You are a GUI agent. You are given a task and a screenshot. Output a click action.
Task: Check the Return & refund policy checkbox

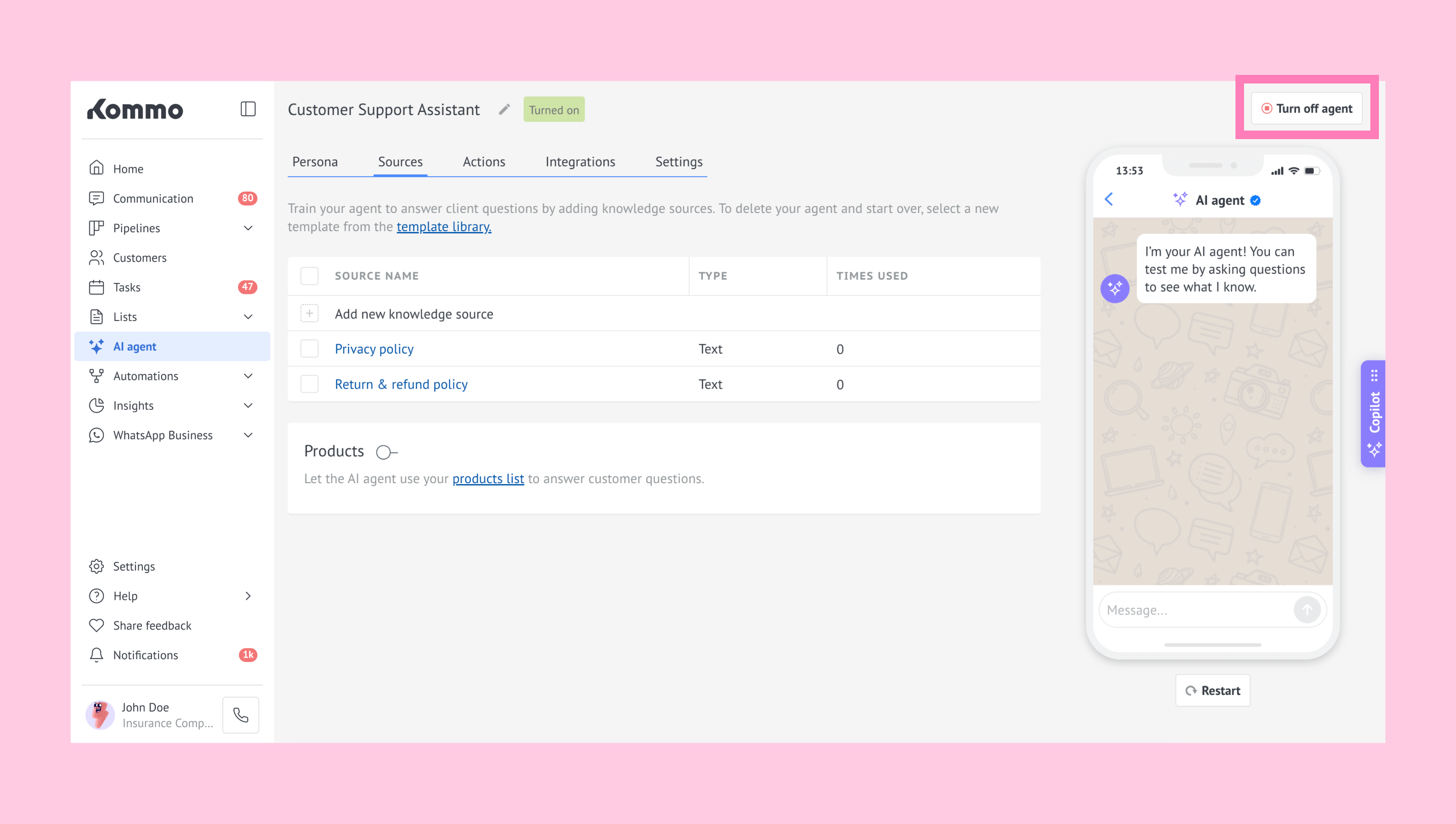click(309, 384)
